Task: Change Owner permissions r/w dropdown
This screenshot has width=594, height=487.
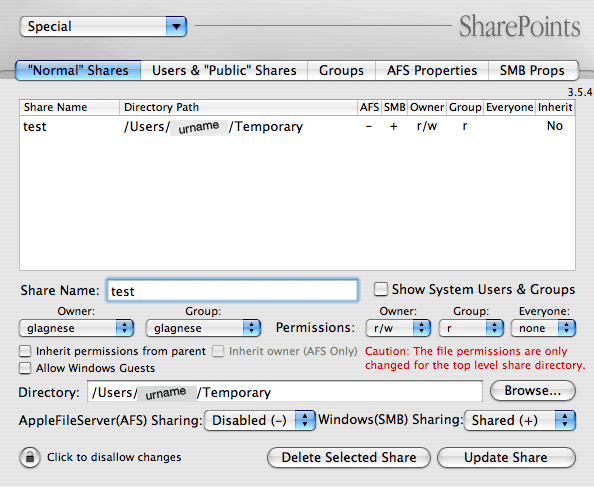Action: [398, 328]
